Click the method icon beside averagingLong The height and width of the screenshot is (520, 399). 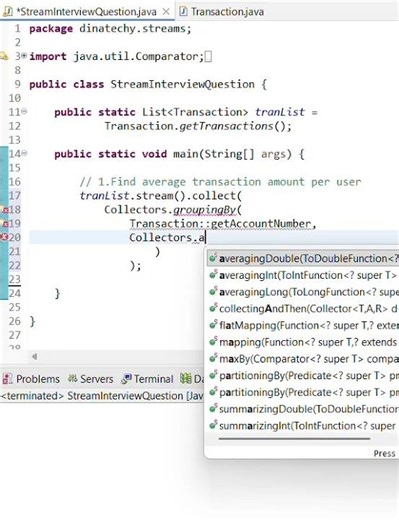(213, 291)
